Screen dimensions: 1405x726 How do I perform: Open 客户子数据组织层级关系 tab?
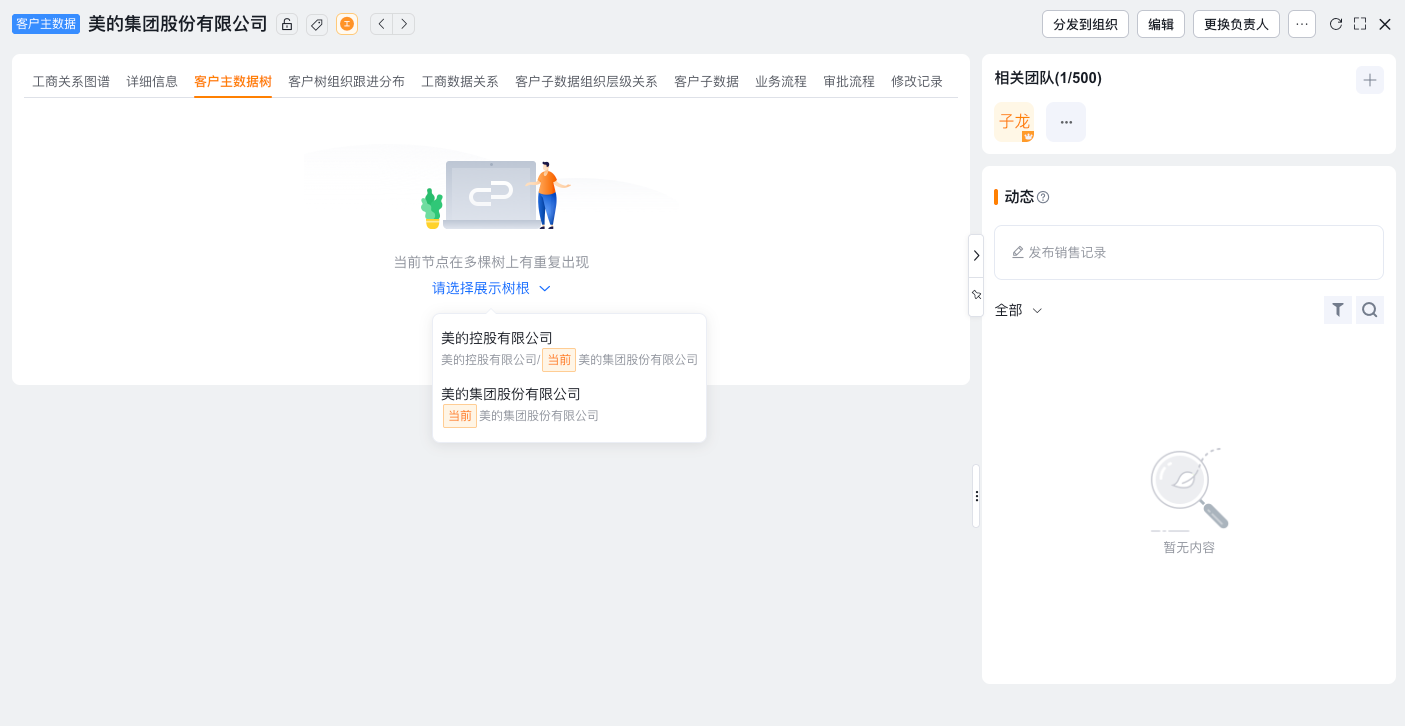tap(586, 82)
